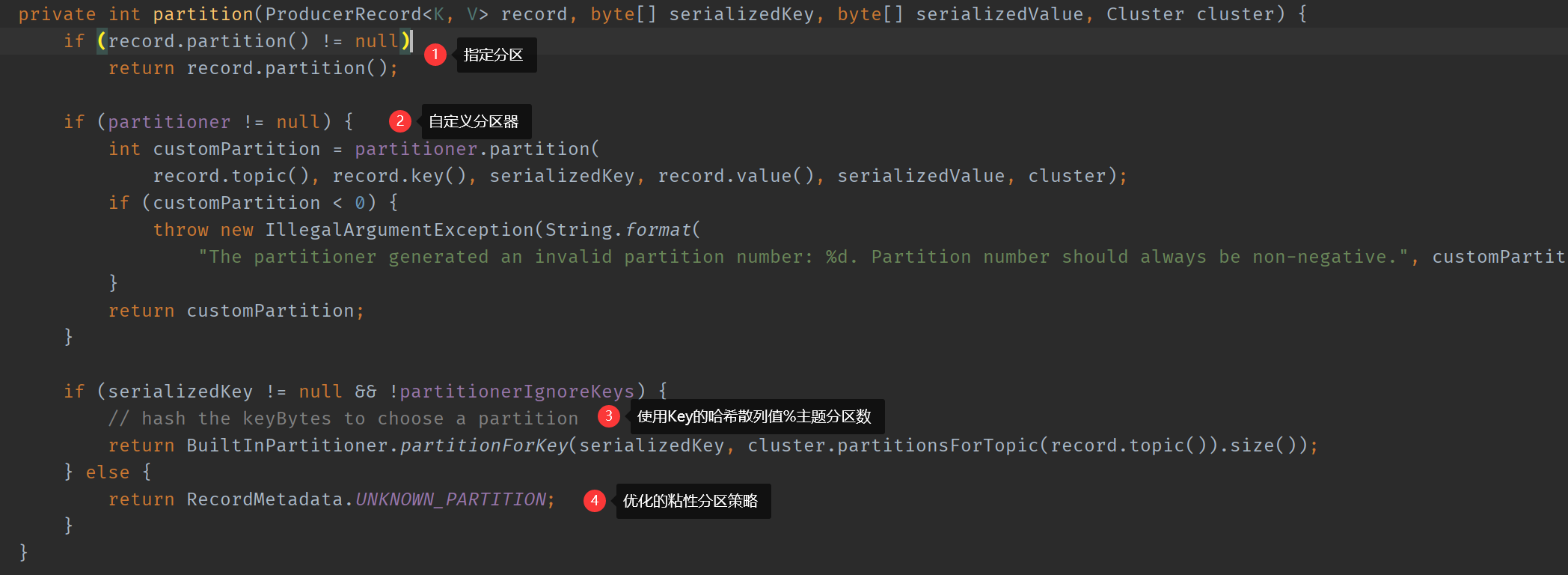Click 'IllegalArgumentException' in throw statement
Image resolution: width=1568 pixels, height=575 pixels.
point(399,230)
